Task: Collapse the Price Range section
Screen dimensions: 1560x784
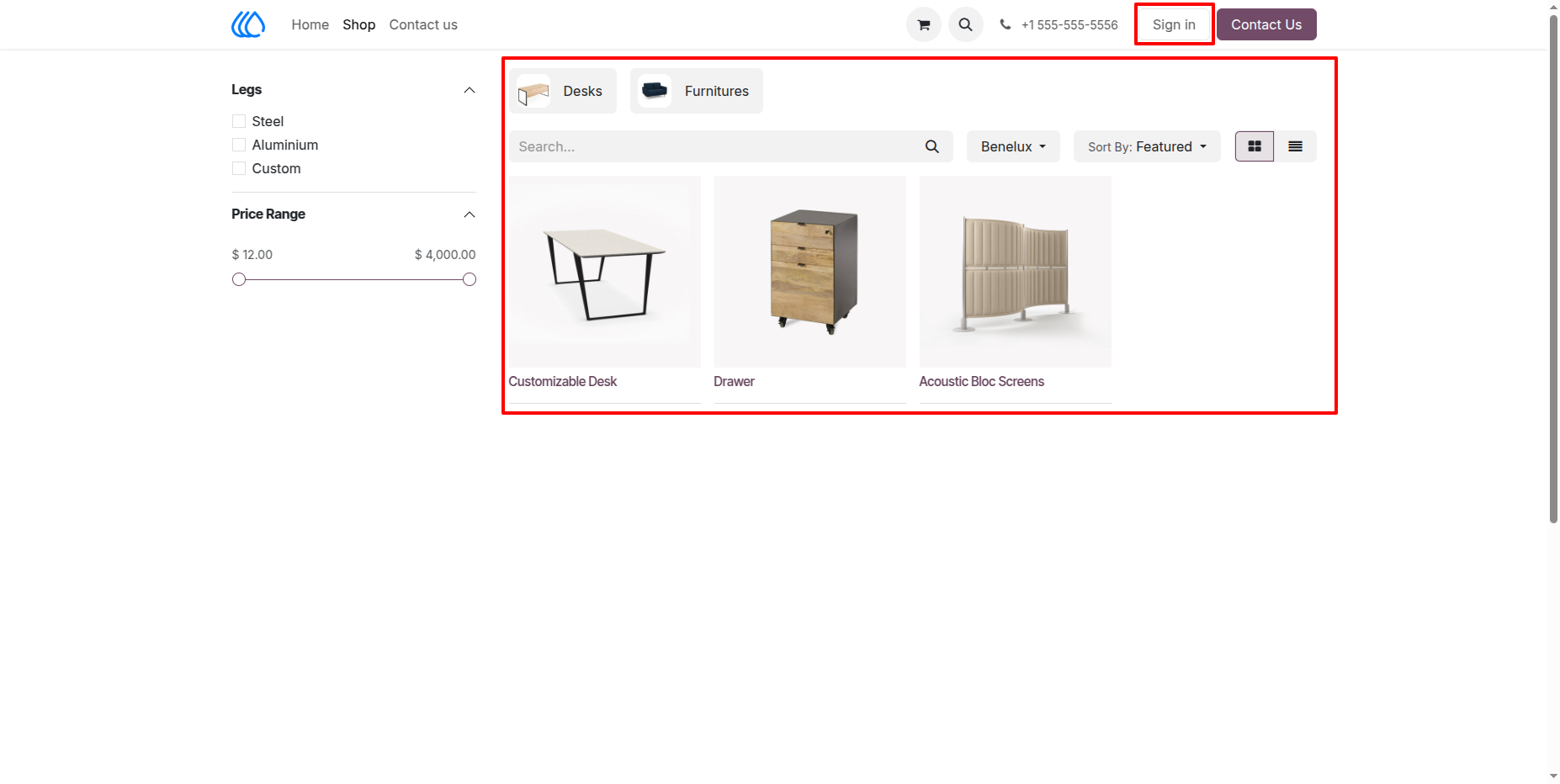Action: coord(470,215)
